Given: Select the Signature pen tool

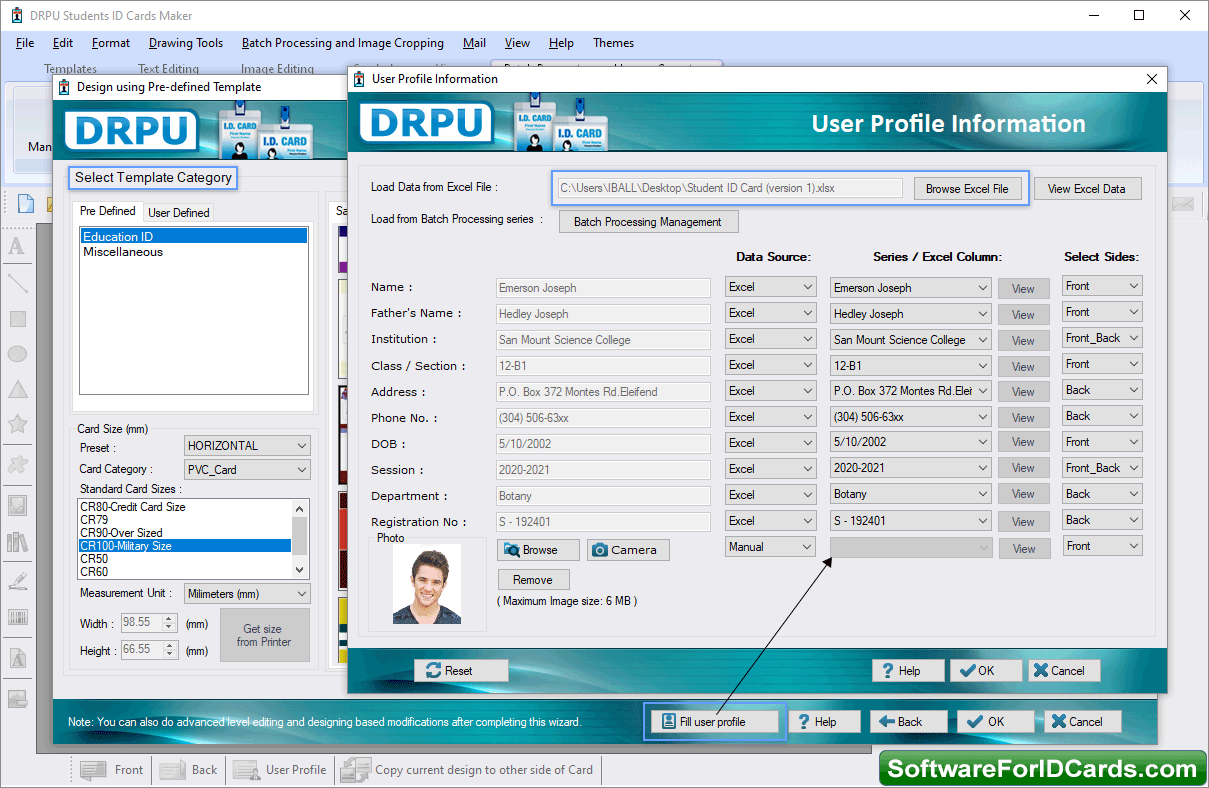Looking at the screenshot, I should tap(17, 580).
